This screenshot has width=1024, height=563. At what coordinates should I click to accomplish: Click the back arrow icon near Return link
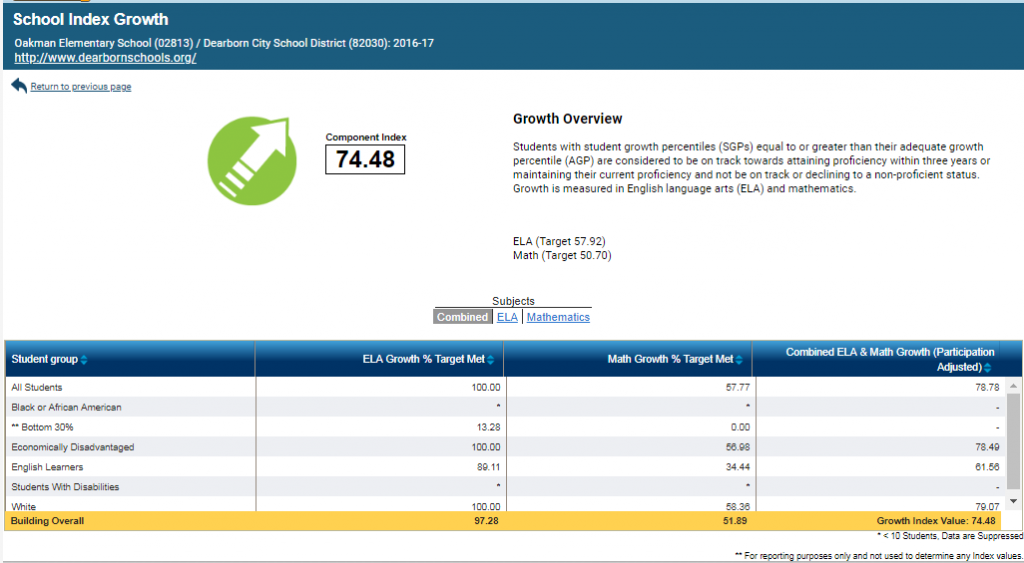(19, 86)
